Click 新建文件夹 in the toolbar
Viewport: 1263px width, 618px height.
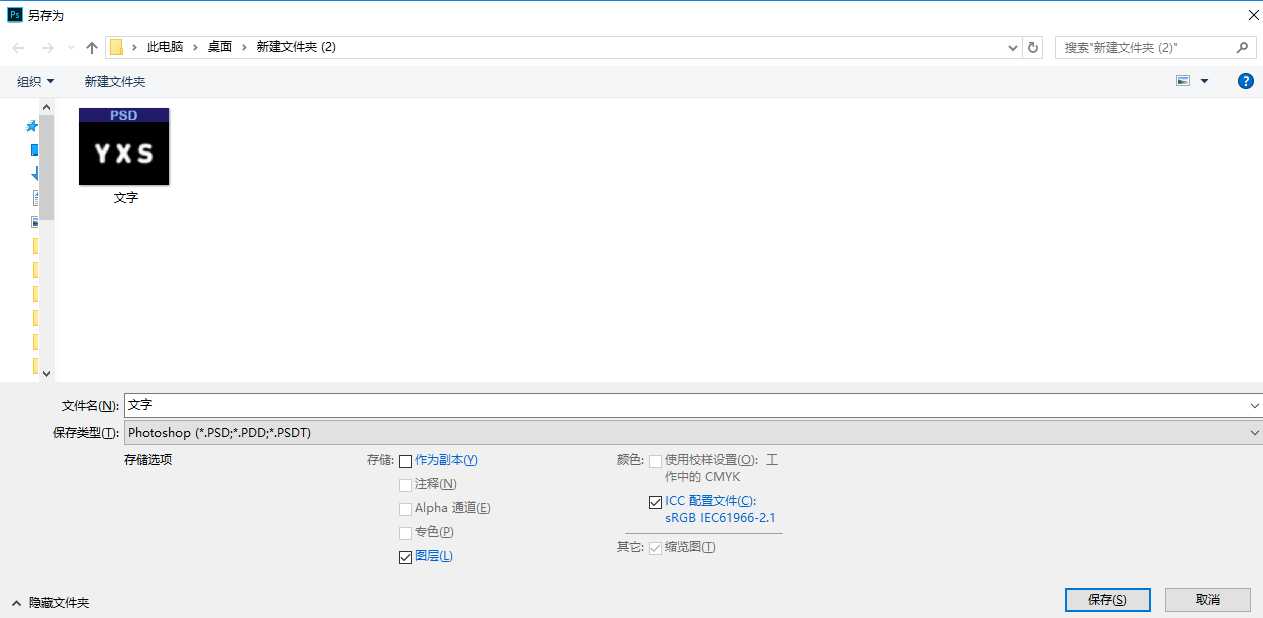pyautogui.click(x=115, y=81)
